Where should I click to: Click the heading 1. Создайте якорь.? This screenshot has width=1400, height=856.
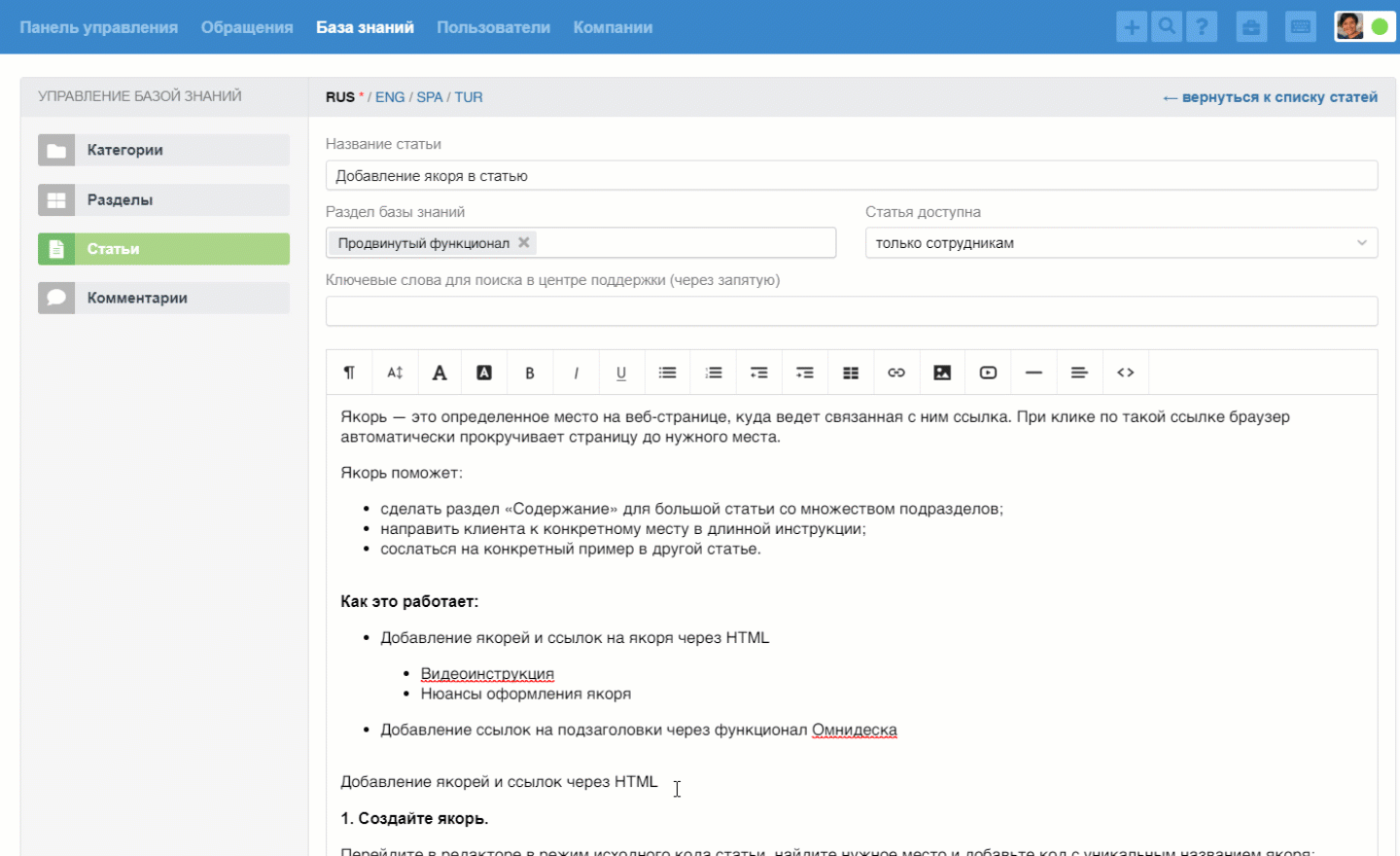click(x=414, y=818)
